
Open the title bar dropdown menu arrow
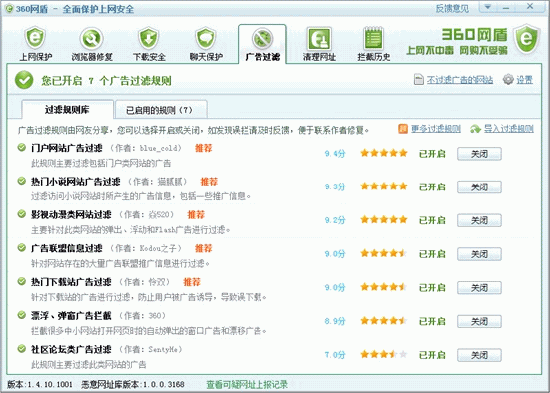(x=488, y=7)
